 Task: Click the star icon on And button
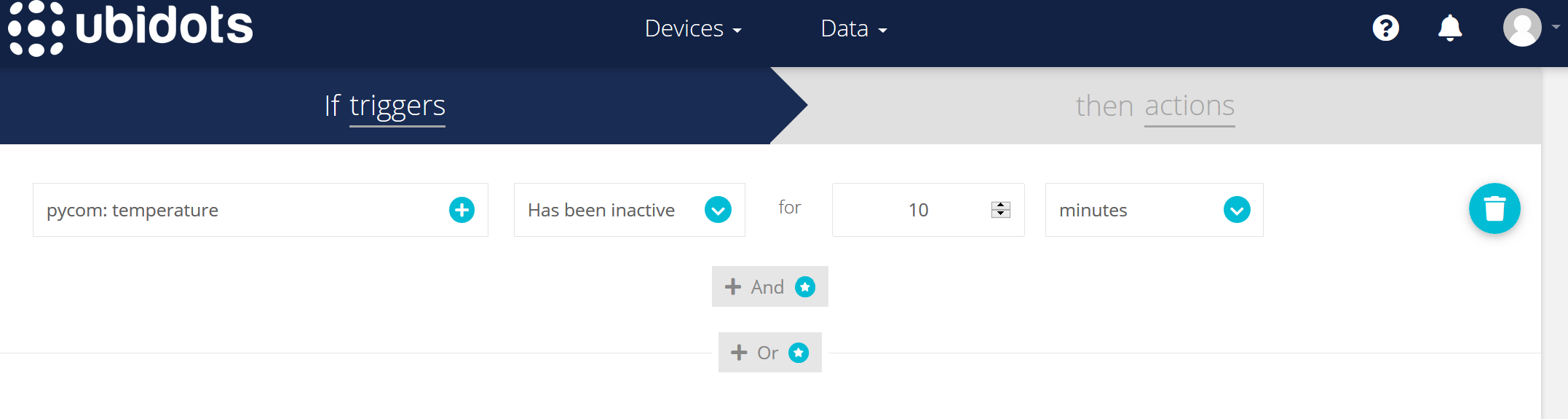pos(805,286)
